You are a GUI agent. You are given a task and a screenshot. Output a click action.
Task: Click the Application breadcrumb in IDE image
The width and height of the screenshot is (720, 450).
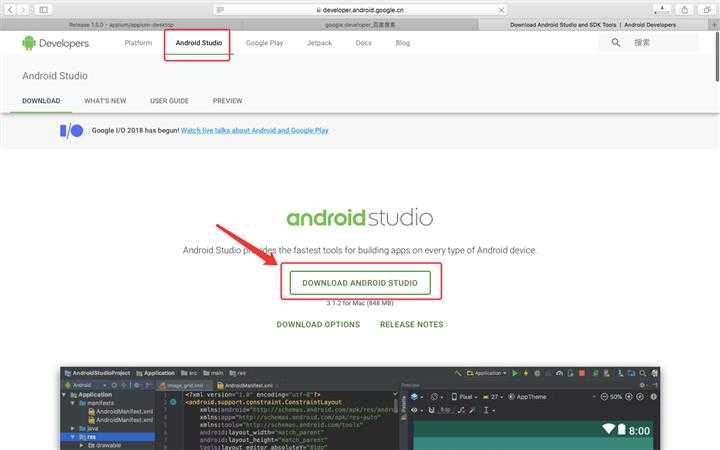click(x=156, y=373)
